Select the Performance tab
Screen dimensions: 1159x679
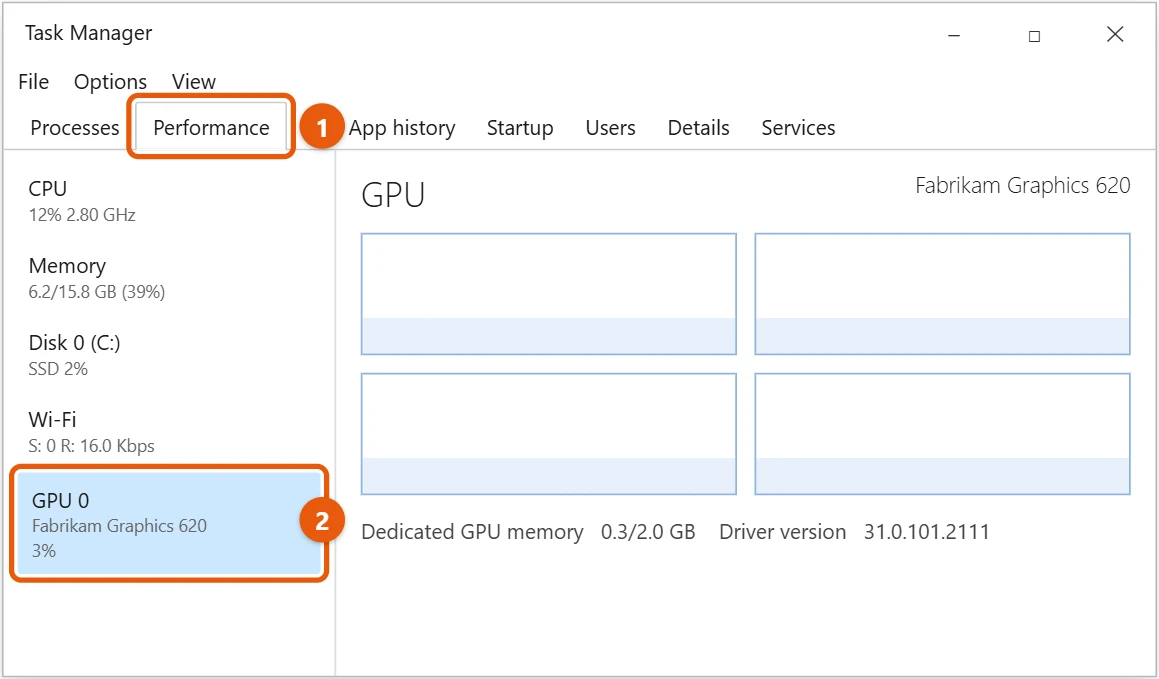[211, 128]
